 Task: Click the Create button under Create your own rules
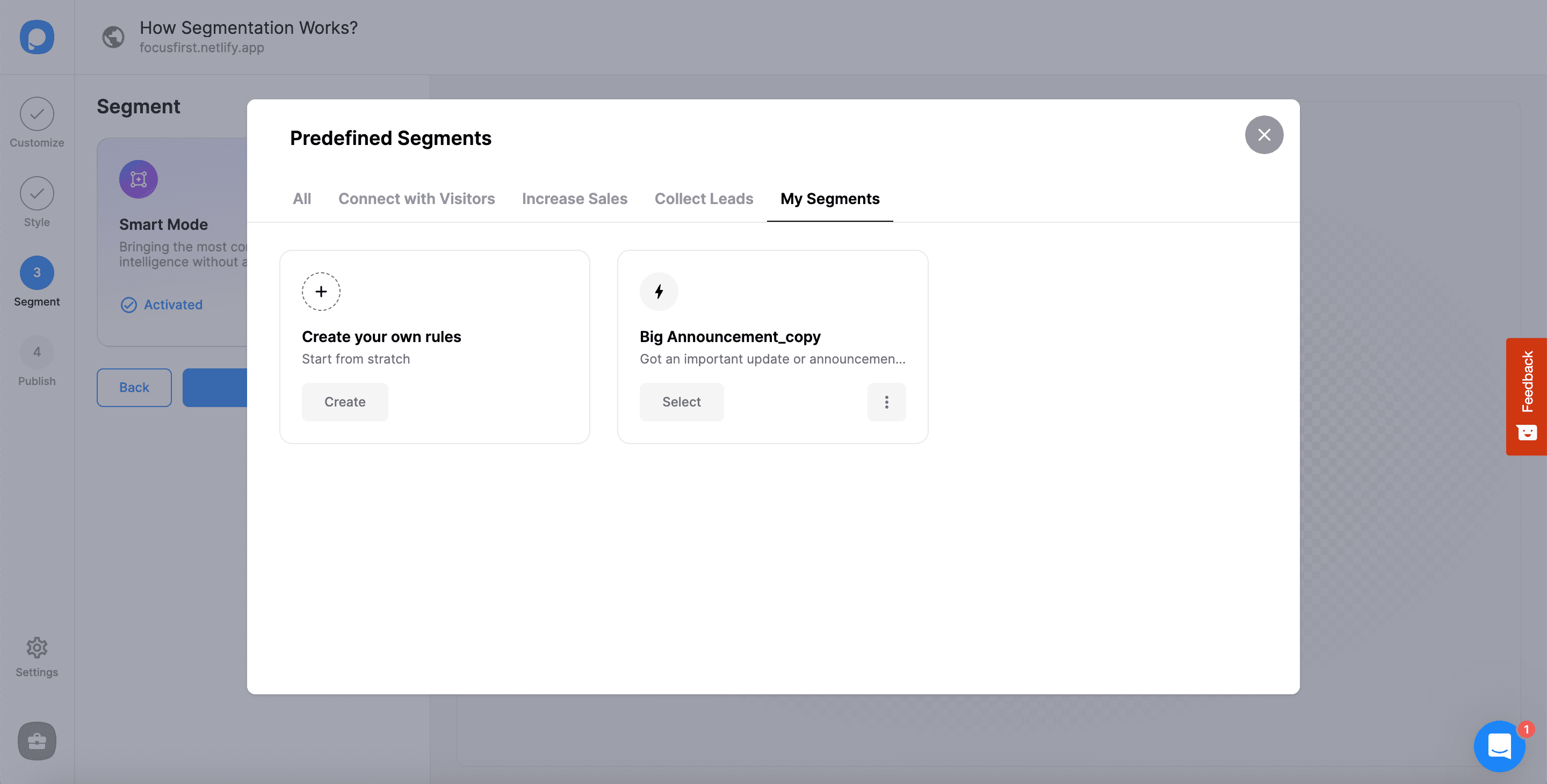345,402
